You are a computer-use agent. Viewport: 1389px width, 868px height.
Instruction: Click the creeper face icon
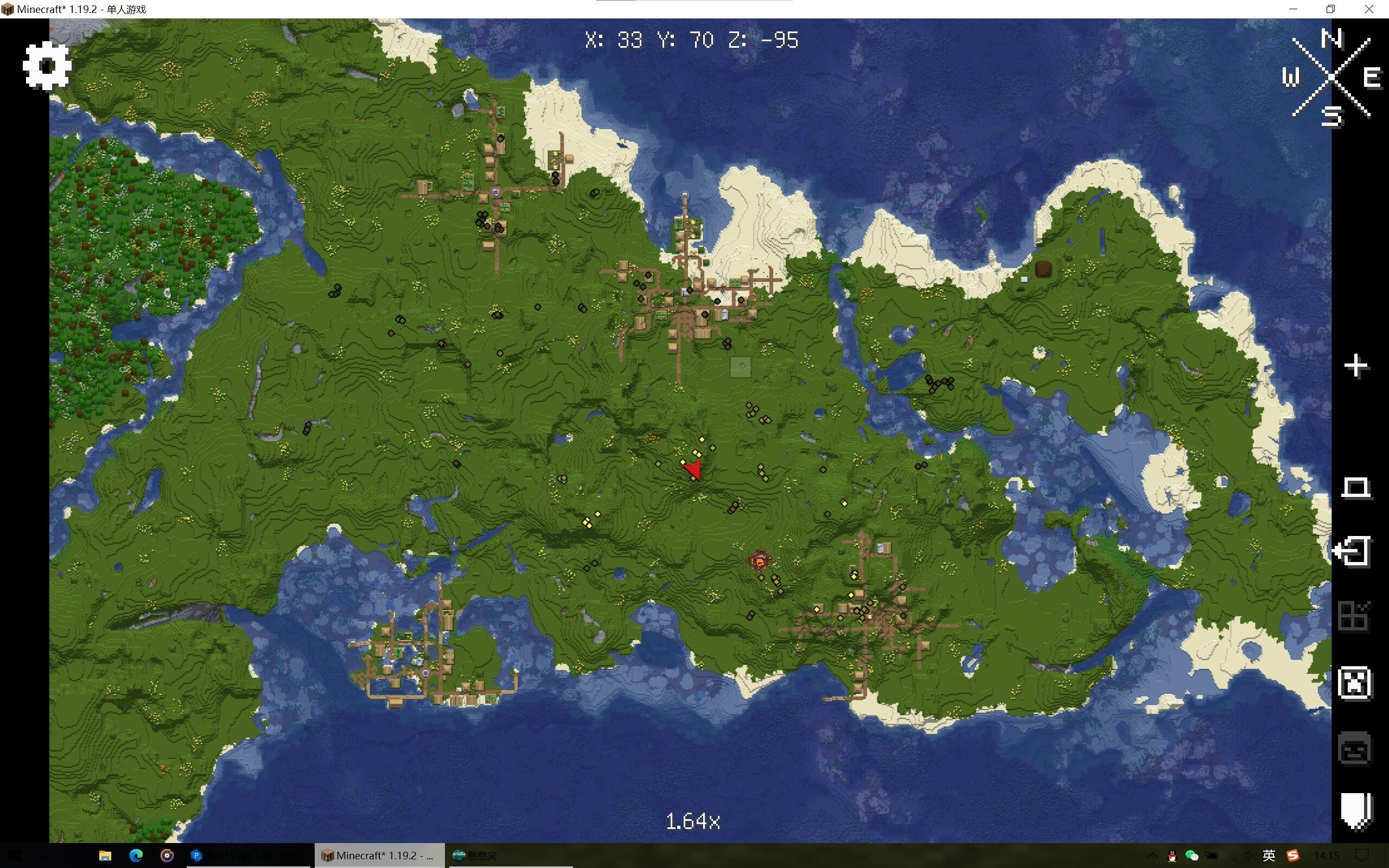tap(1355, 683)
